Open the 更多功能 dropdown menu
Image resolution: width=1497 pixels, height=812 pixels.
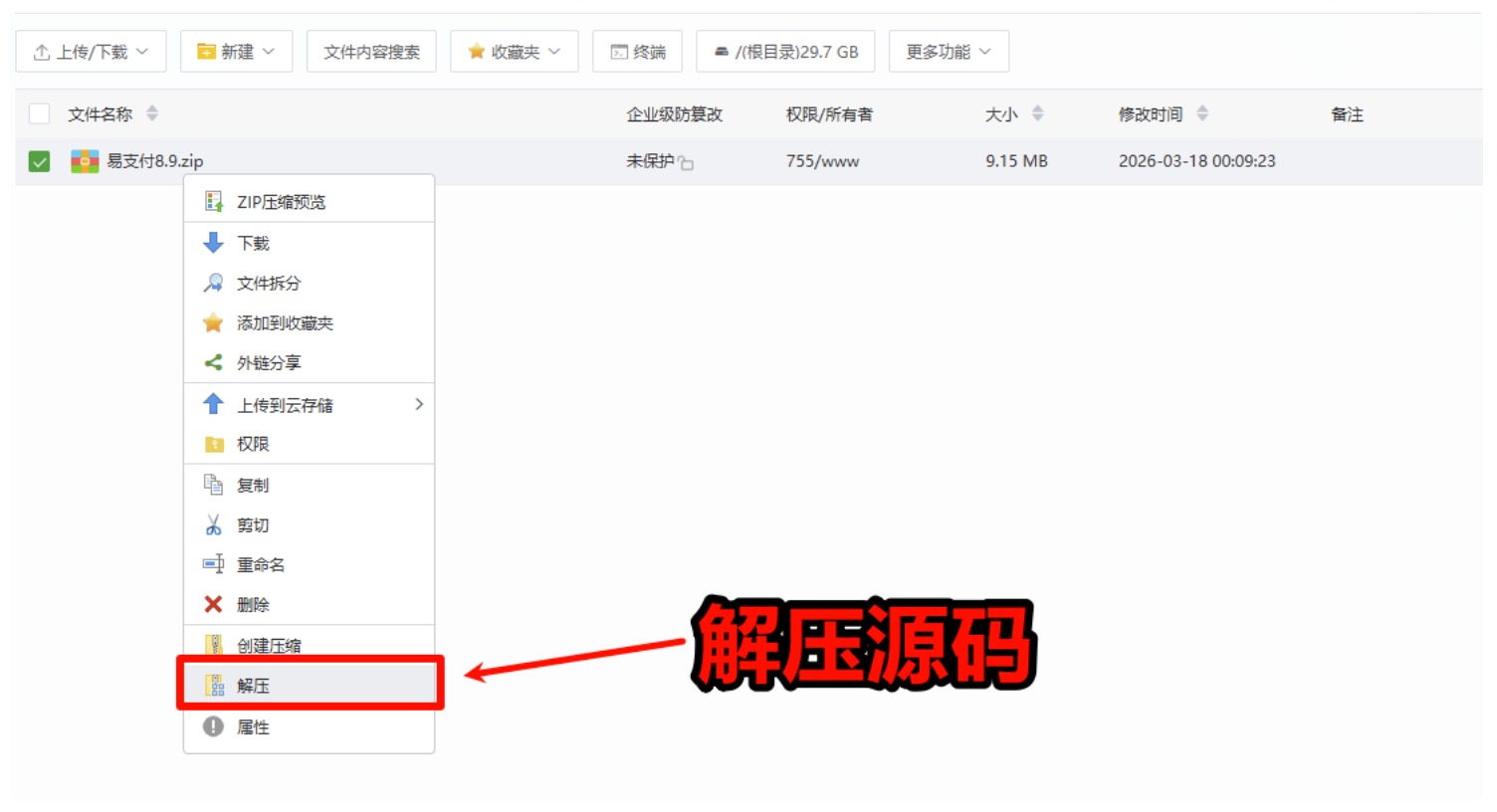point(948,51)
